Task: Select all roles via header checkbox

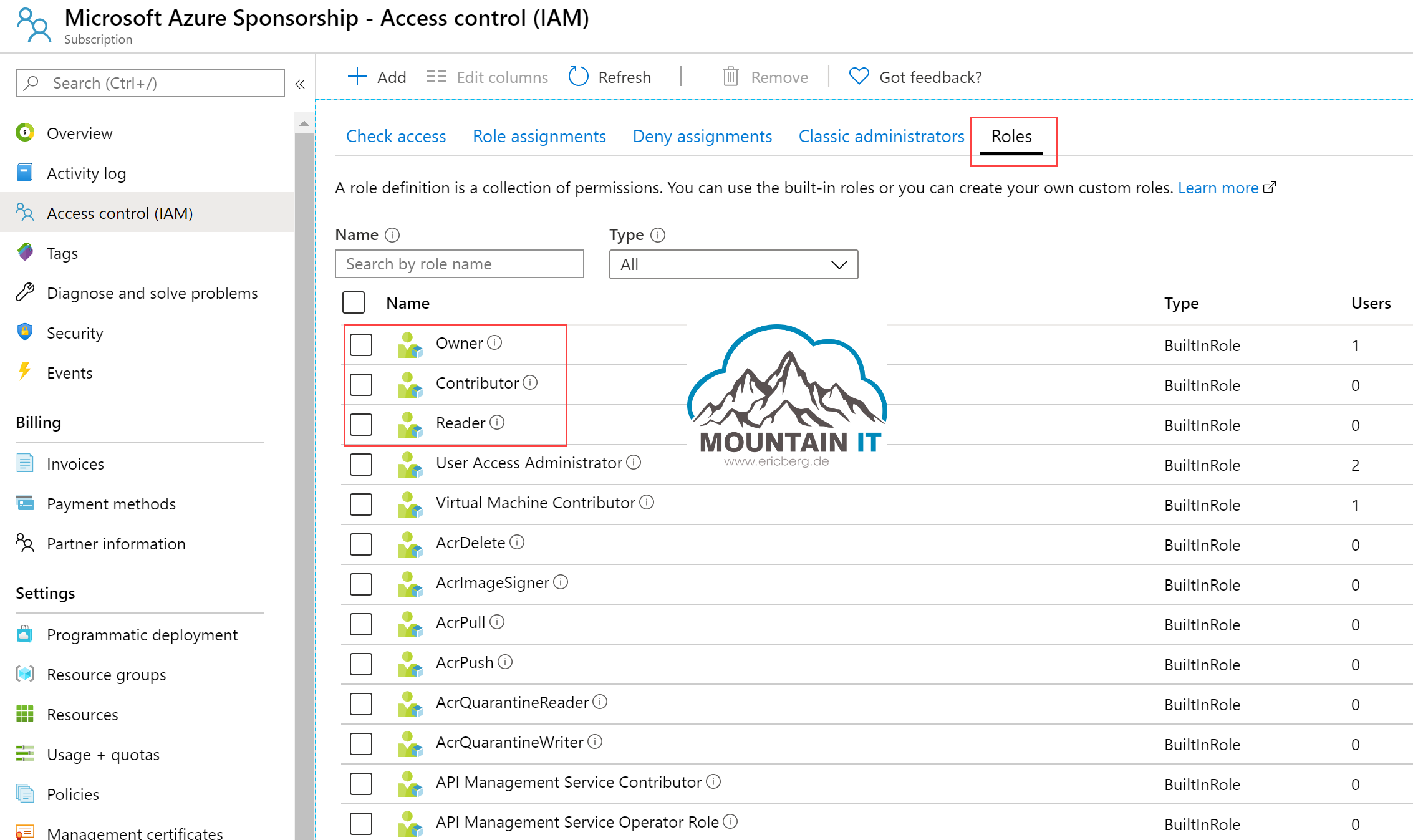Action: click(353, 302)
